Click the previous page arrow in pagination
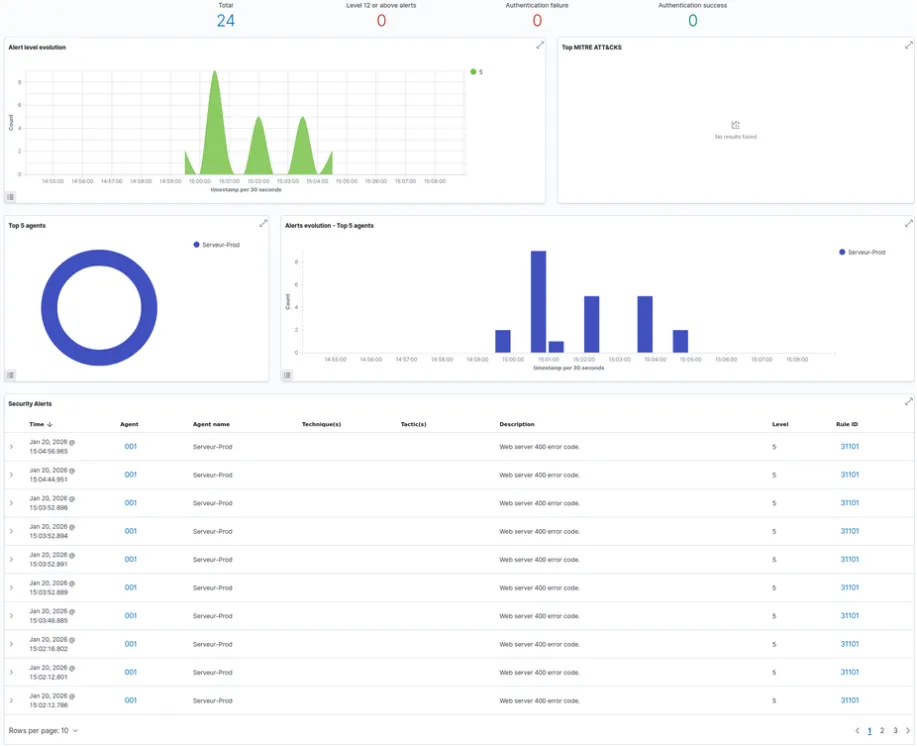This screenshot has width=917, height=746. (857, 731)
